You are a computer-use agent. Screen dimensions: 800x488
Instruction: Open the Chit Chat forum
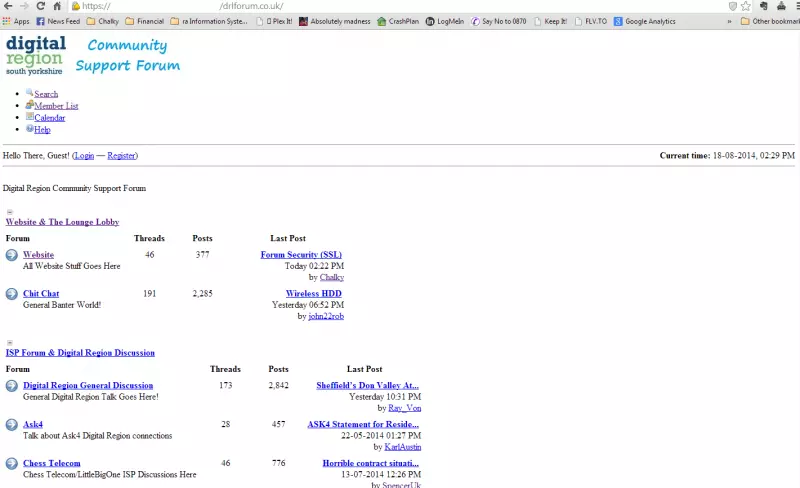[x=41, y=294]
